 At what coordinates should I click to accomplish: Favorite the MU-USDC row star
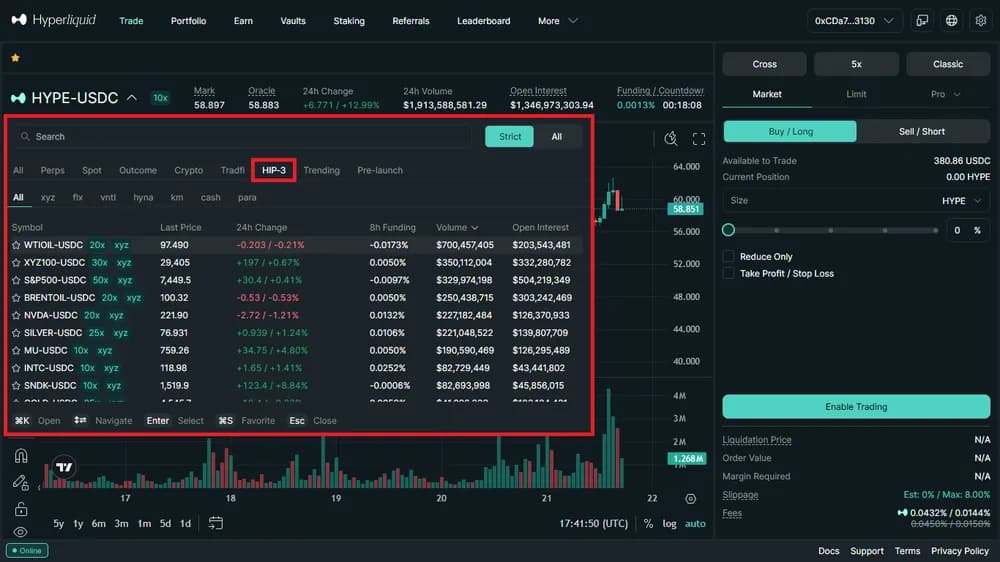[x=16, y=350]
